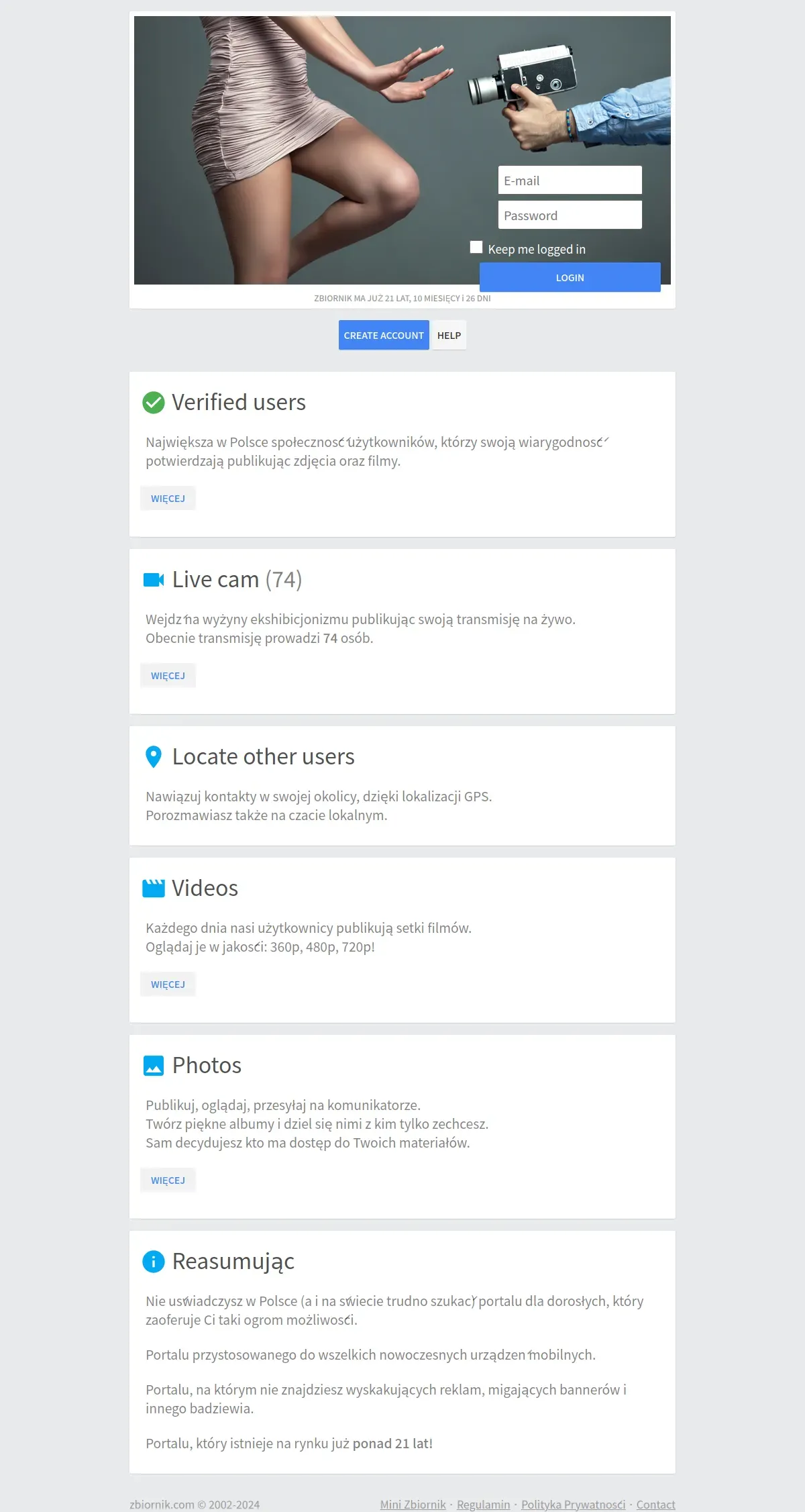The height and width of the screenshot is (1512, 805).
Task: Click the green checkmark Verified users icon
Action: tap(154, 403)
